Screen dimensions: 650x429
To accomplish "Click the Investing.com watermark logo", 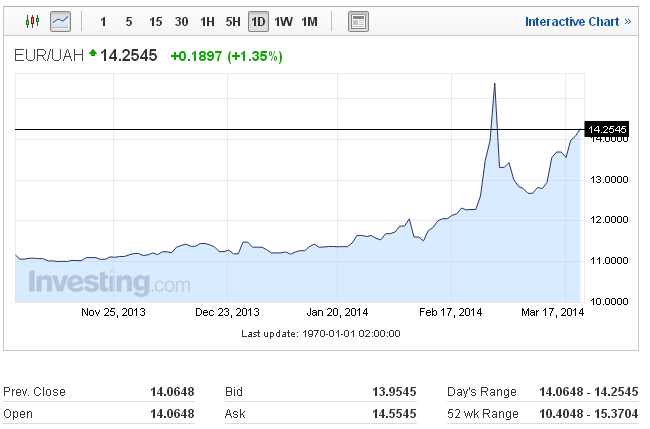I will click(x=109, y=282).
